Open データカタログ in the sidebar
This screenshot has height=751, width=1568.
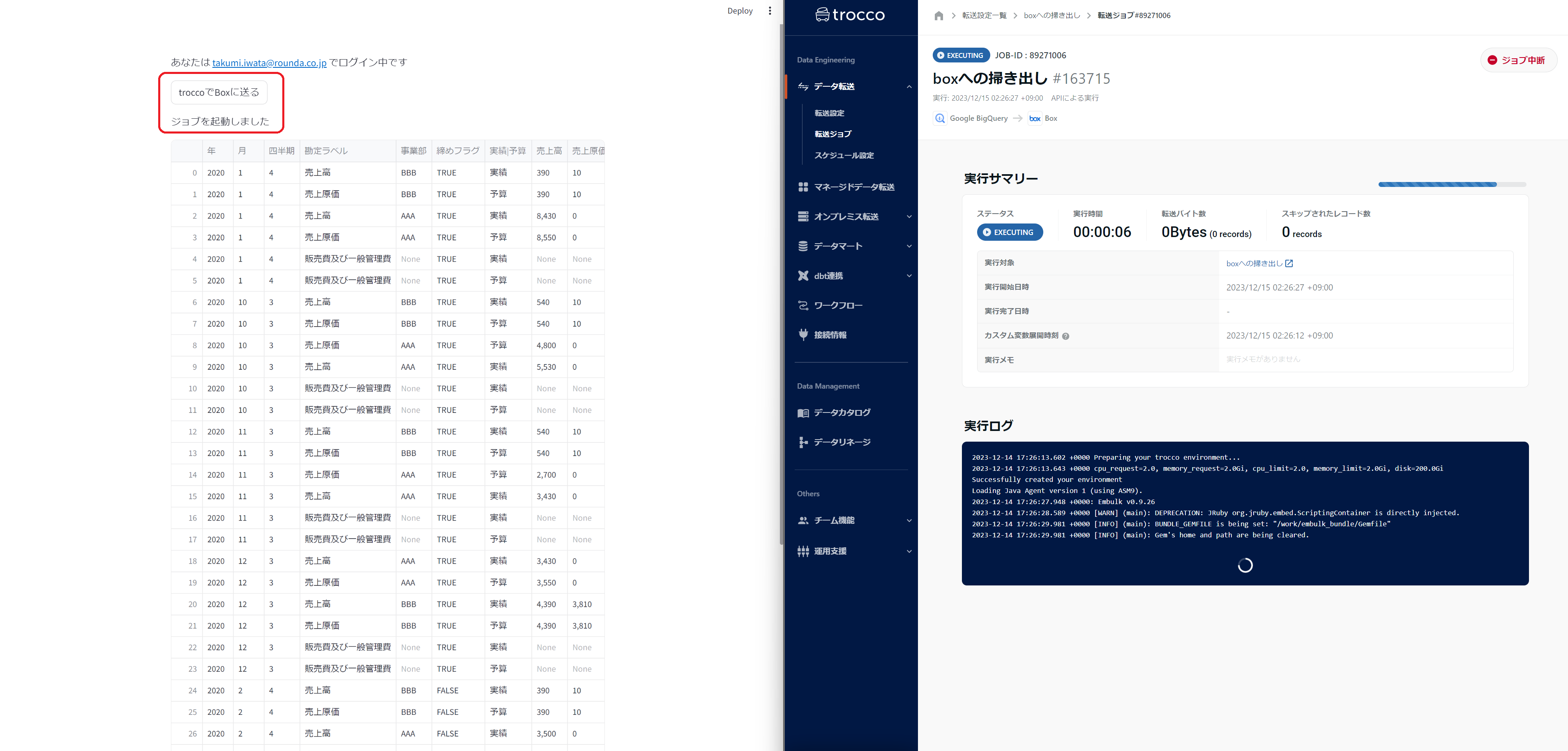tap(841, 412)
